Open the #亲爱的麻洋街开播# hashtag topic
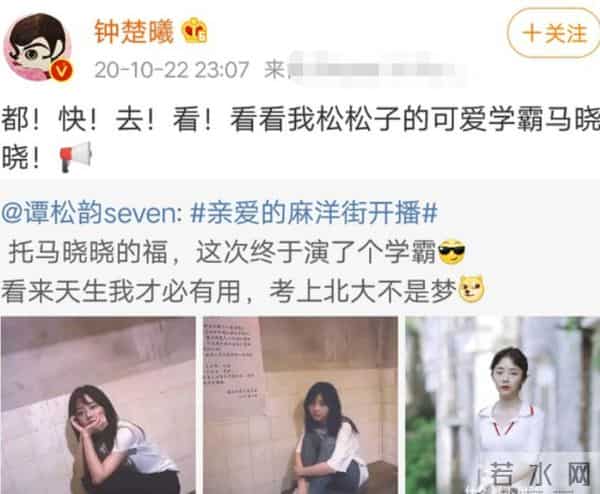600x494 pixels. coord(314,213)
